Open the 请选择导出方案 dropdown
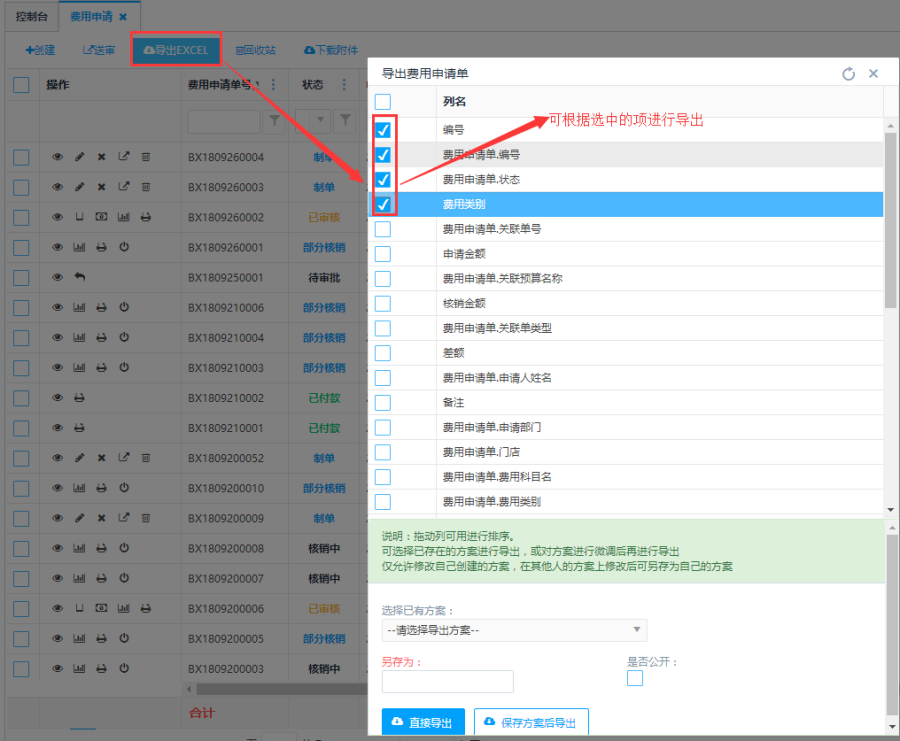The width and height of the screenshot is (900, 741). pyautogui.click(x=514, y=630)
